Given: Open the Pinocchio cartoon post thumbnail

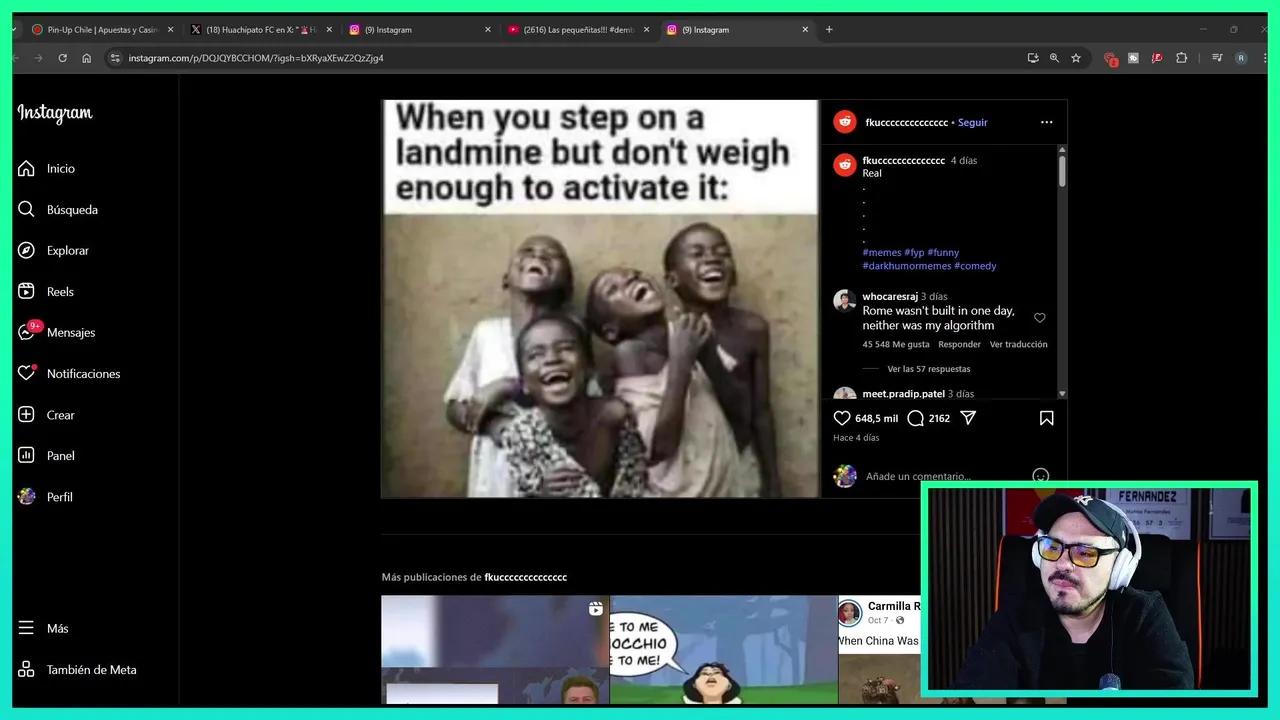Looking at the screenshot, I should 723,650.
